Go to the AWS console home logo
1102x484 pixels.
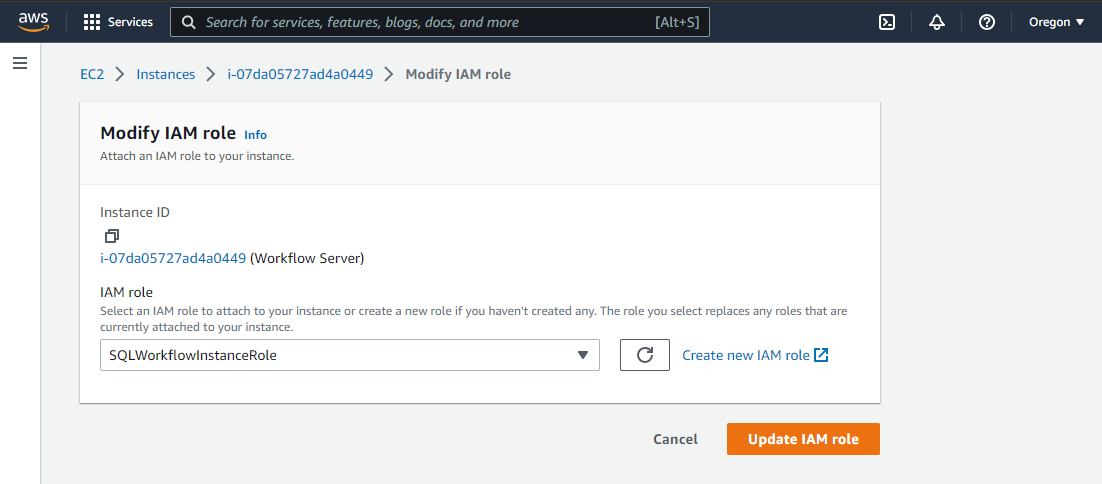pyautogui.click(x=33, y=22)
